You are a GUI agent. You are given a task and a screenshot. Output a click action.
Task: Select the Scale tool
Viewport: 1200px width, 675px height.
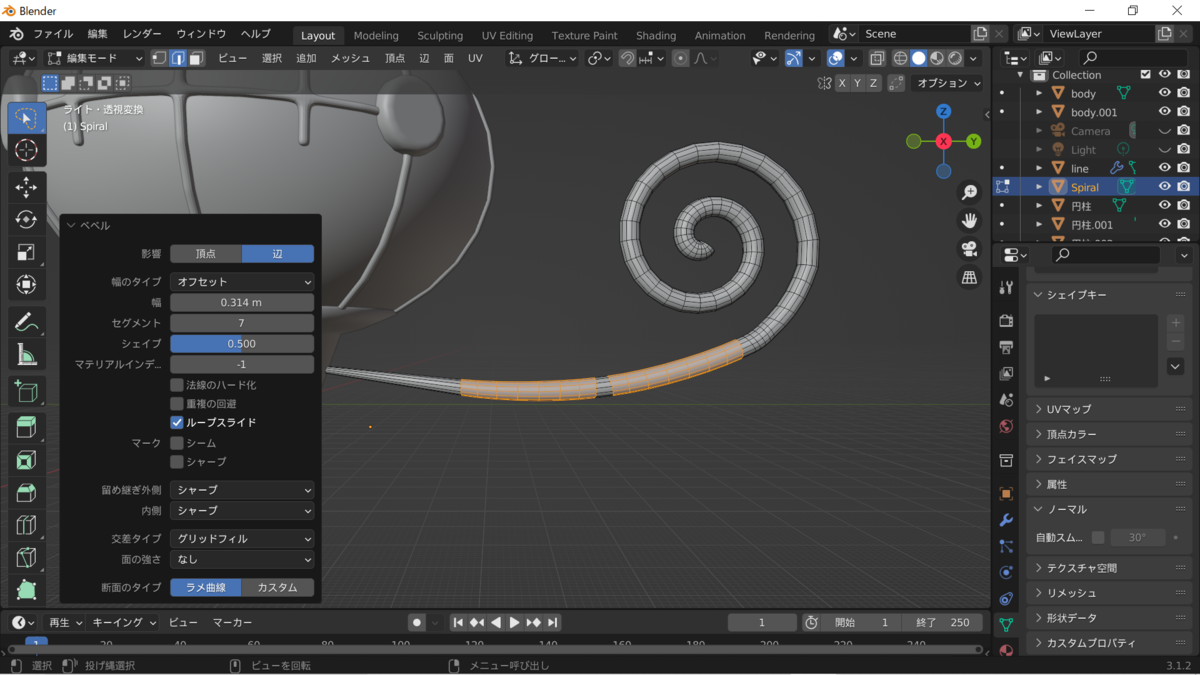coord(27,252)
